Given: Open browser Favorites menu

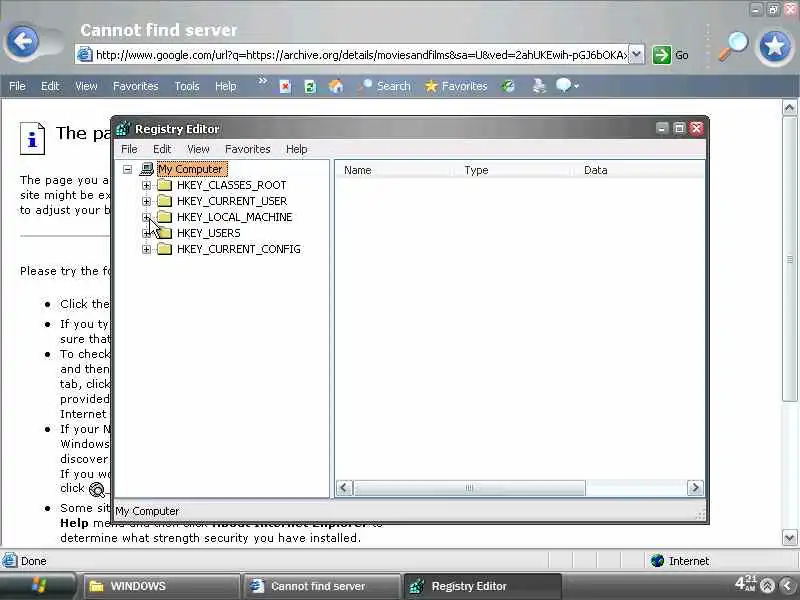Looking at the screenshot, I should 136,86.
